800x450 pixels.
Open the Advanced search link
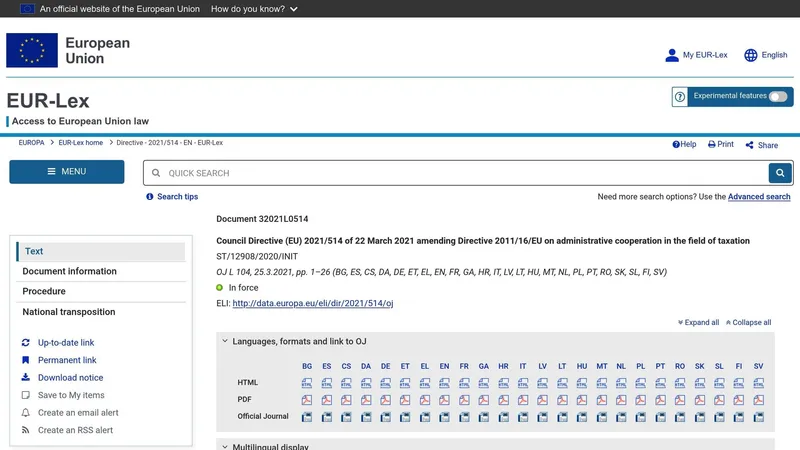759,197
